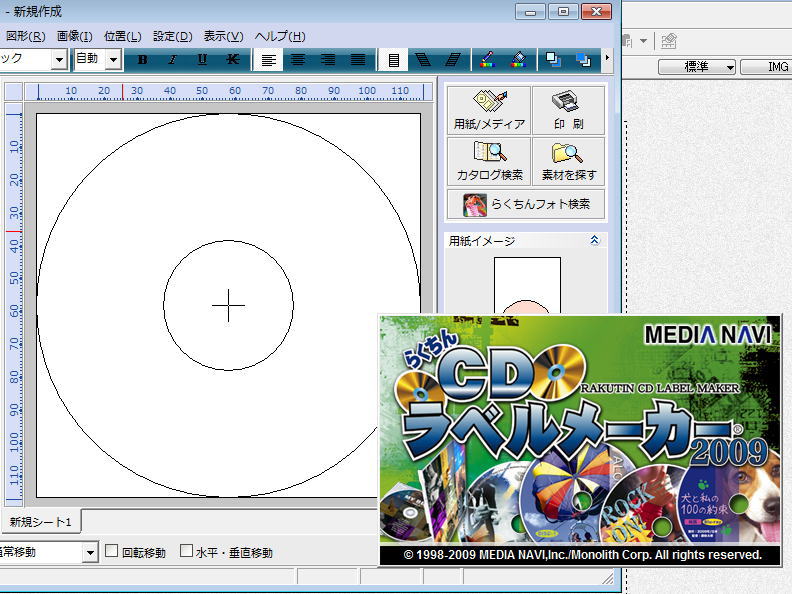Toggle italic text formatting
This screenshot has height=594, width=792.
[x=172, y=60]
